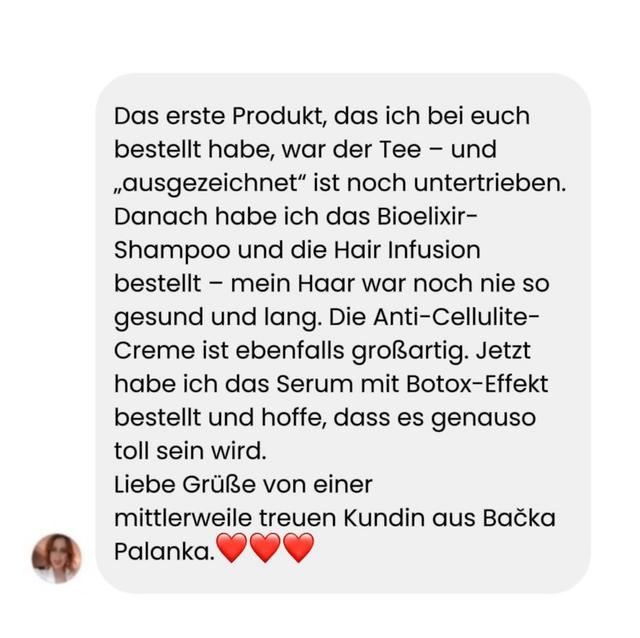
Task: Click the word "Creme" in the message
Action: tap(155, 350)
